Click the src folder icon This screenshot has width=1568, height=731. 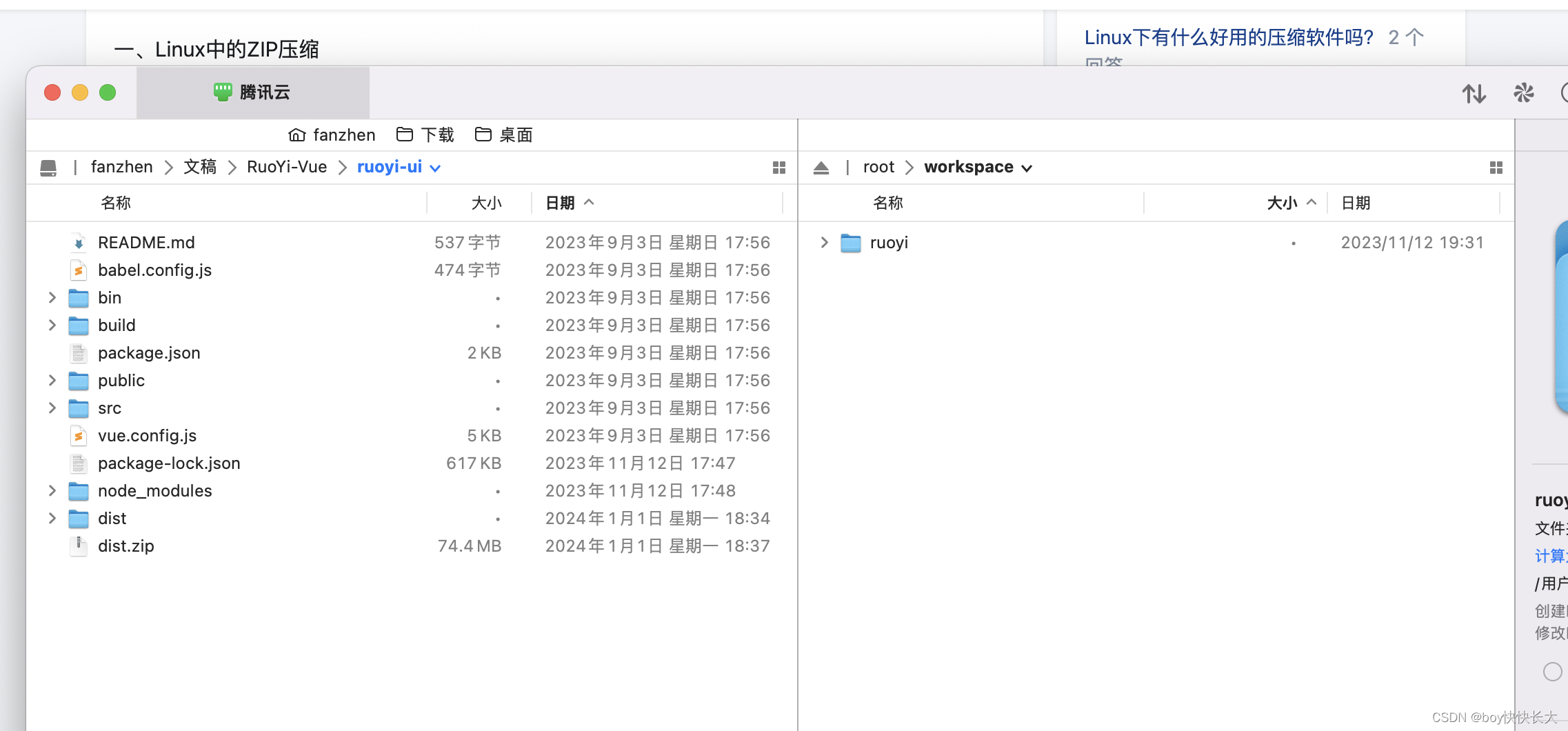(79, 408)
